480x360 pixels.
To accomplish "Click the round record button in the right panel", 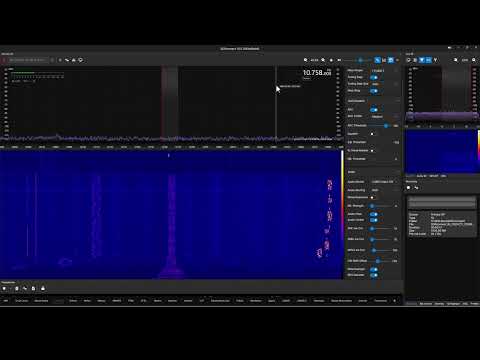I will click(409, 188).
